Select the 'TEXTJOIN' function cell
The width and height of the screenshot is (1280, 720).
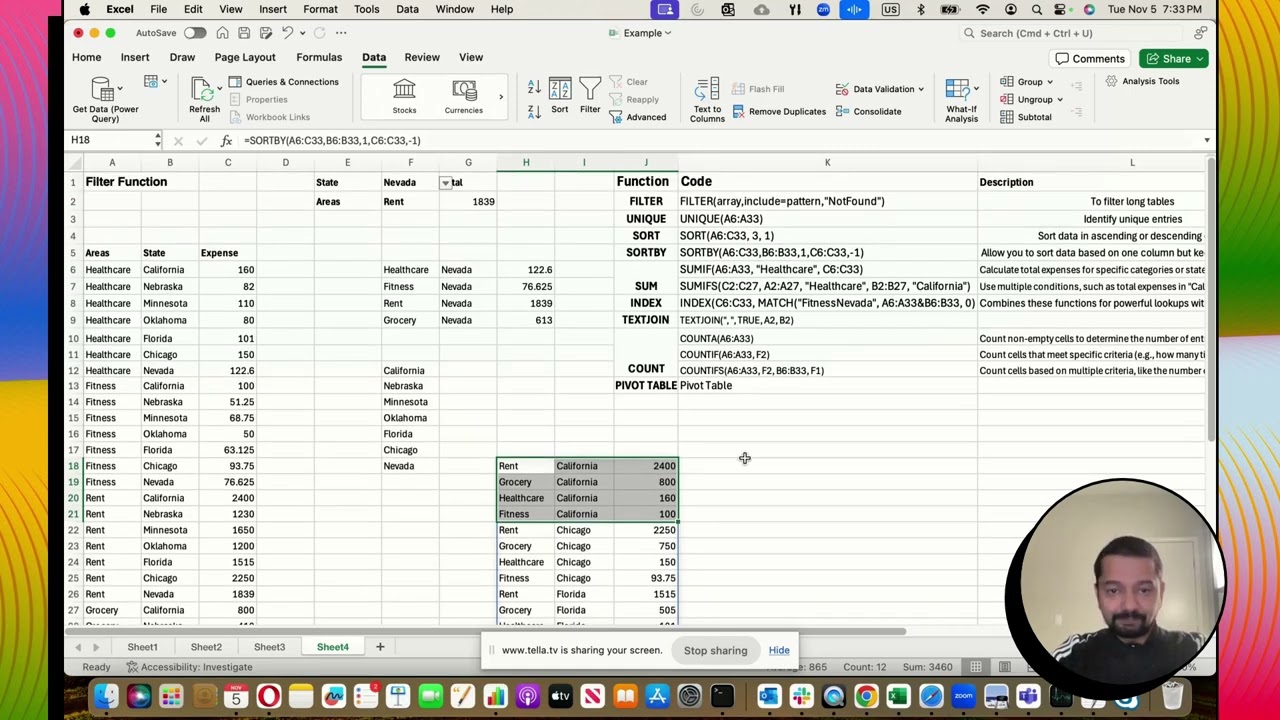645,320
